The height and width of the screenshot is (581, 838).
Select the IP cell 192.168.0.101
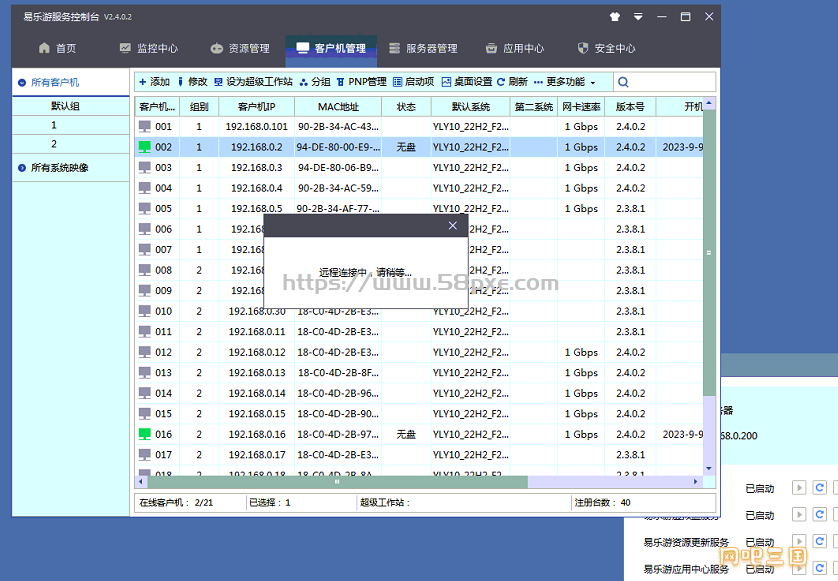257,127
